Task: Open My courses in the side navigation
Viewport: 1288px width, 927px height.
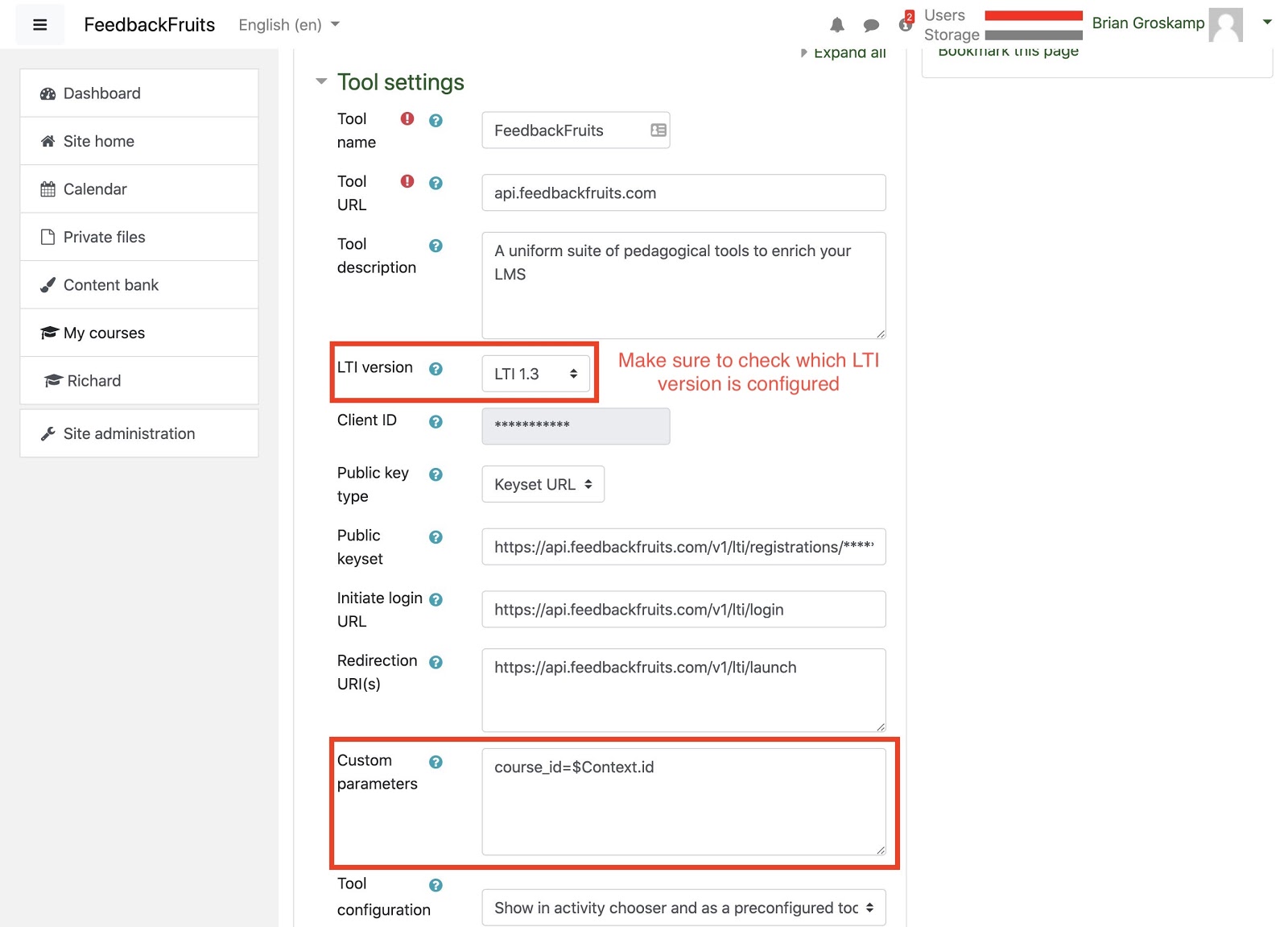Action: pyautogui.click(x=139, y=333)
